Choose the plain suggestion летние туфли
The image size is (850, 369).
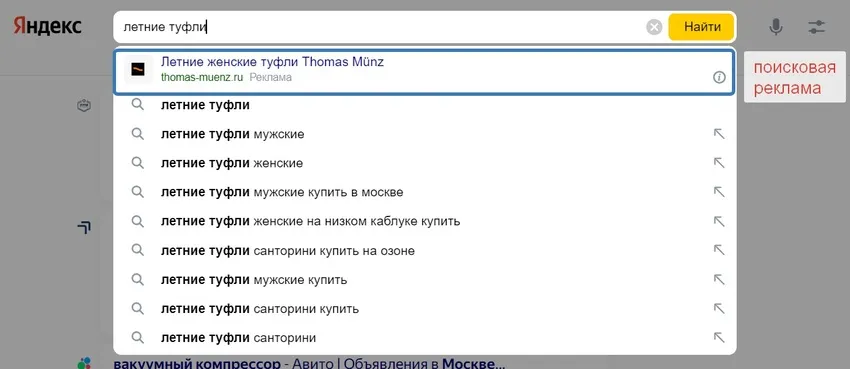424,105
